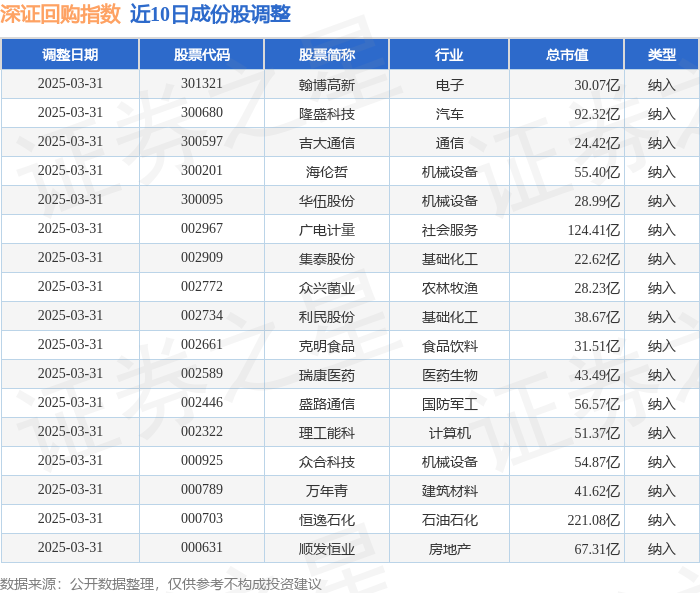Screen dimensions: 700x593
Task: Select the title 深证回购指数
Action: pos(60,14)
